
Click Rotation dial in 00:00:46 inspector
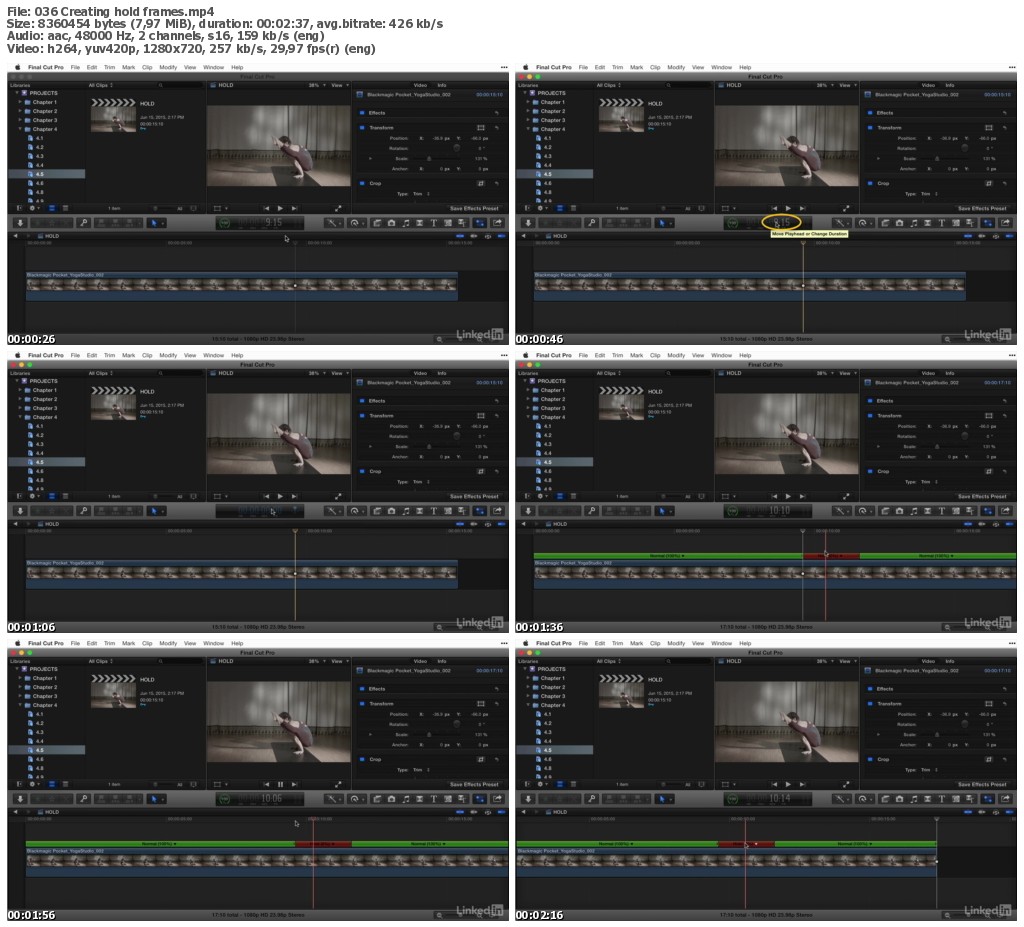965,148
